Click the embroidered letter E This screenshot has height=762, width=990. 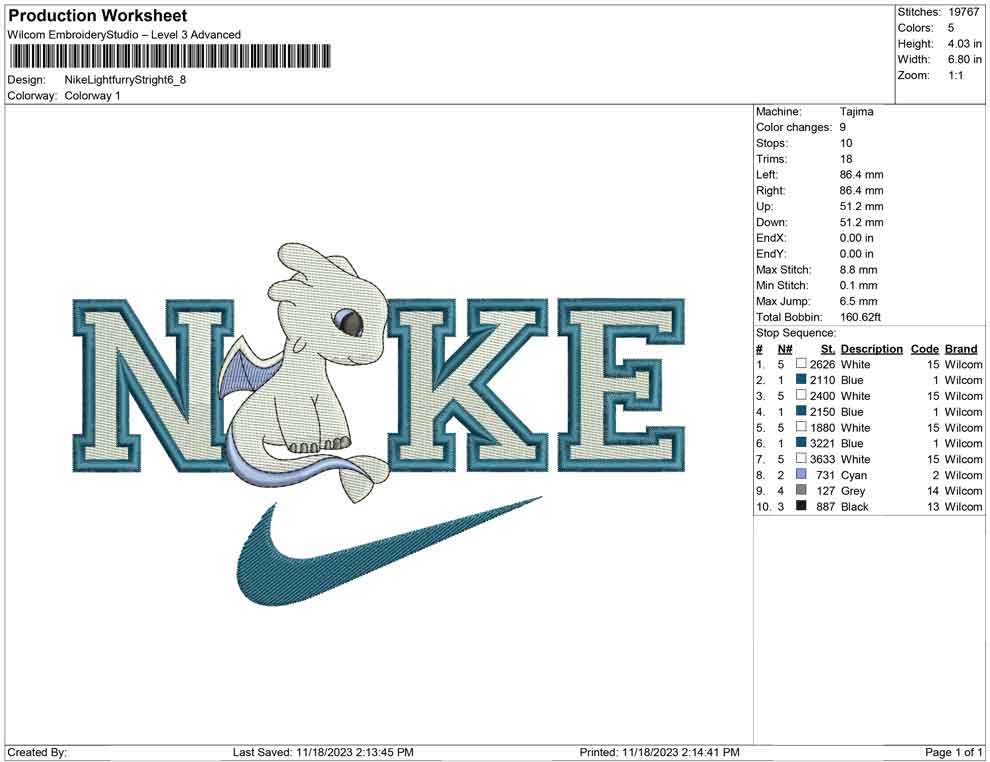point(621,384)
